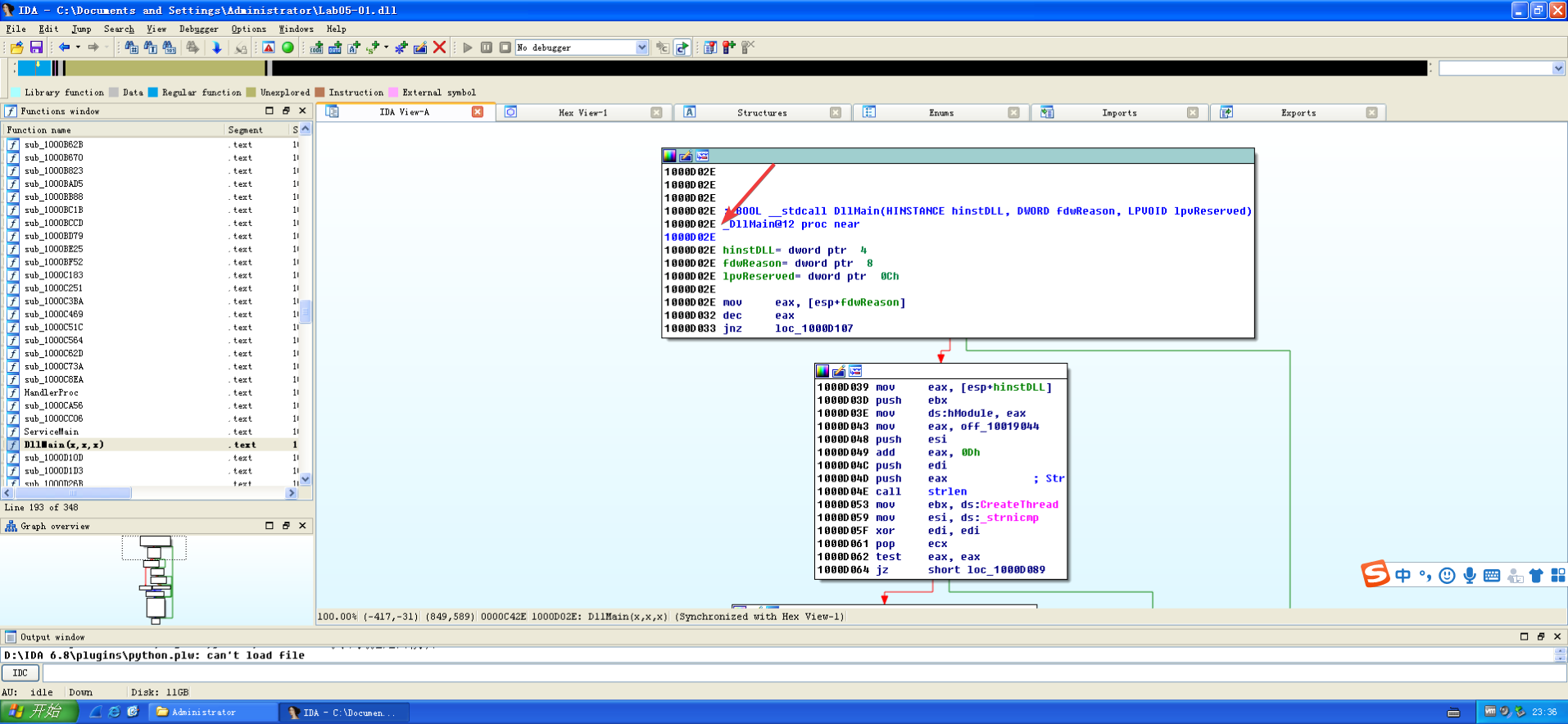This screenshot has height=724, width=1568.
Task: Float the Graph overview panel
Action: (x=286, y=526)
